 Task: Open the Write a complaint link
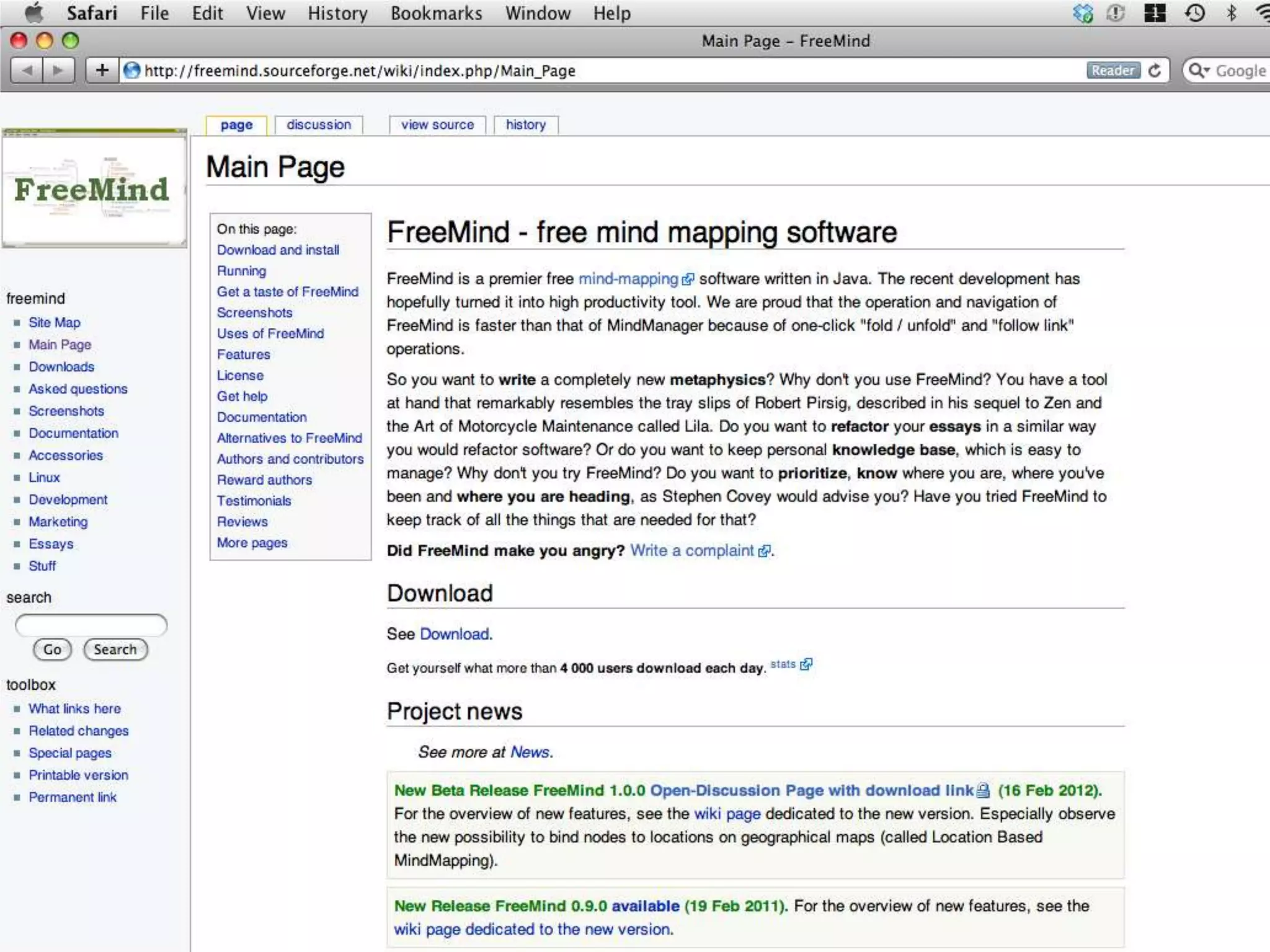[x=692, y=550]
